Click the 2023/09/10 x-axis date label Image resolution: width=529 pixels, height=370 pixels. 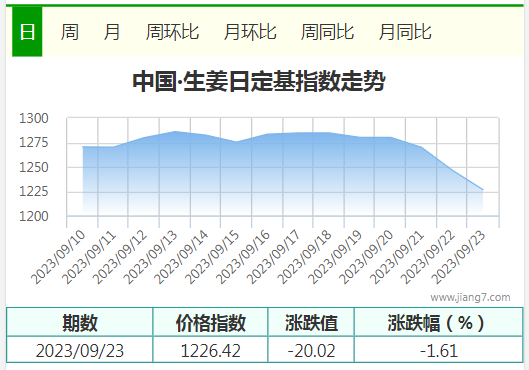(58, 257)
